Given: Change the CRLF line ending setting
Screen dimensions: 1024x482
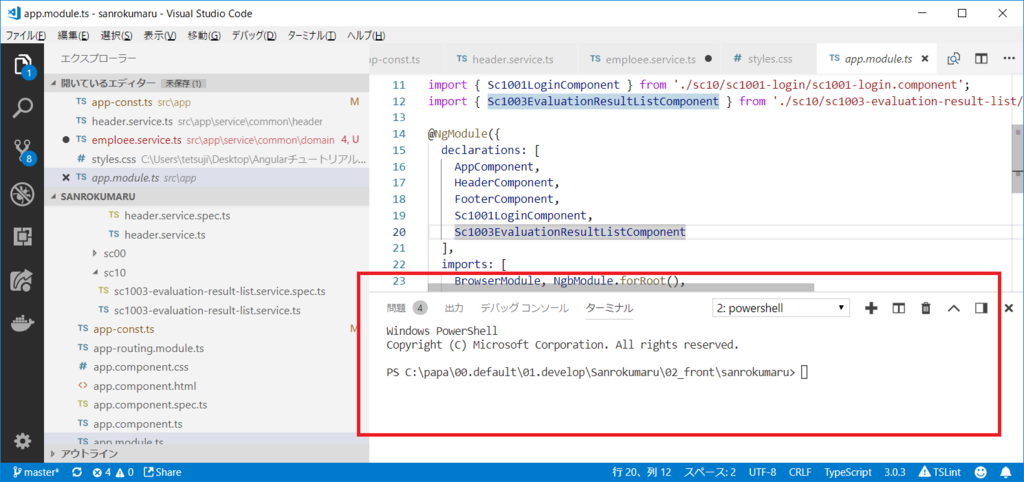Looking at the screenshot, I should [800, 472].
